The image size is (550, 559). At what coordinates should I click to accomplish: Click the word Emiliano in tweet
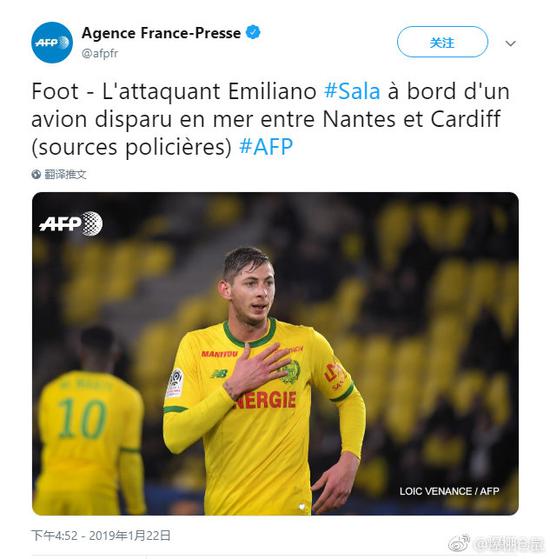272,91
